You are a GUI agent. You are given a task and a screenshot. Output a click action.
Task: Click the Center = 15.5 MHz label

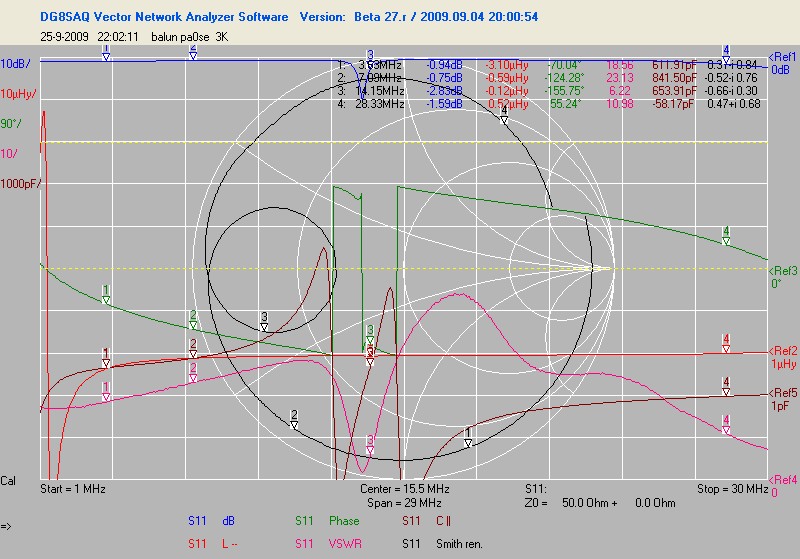coord(405,489)
